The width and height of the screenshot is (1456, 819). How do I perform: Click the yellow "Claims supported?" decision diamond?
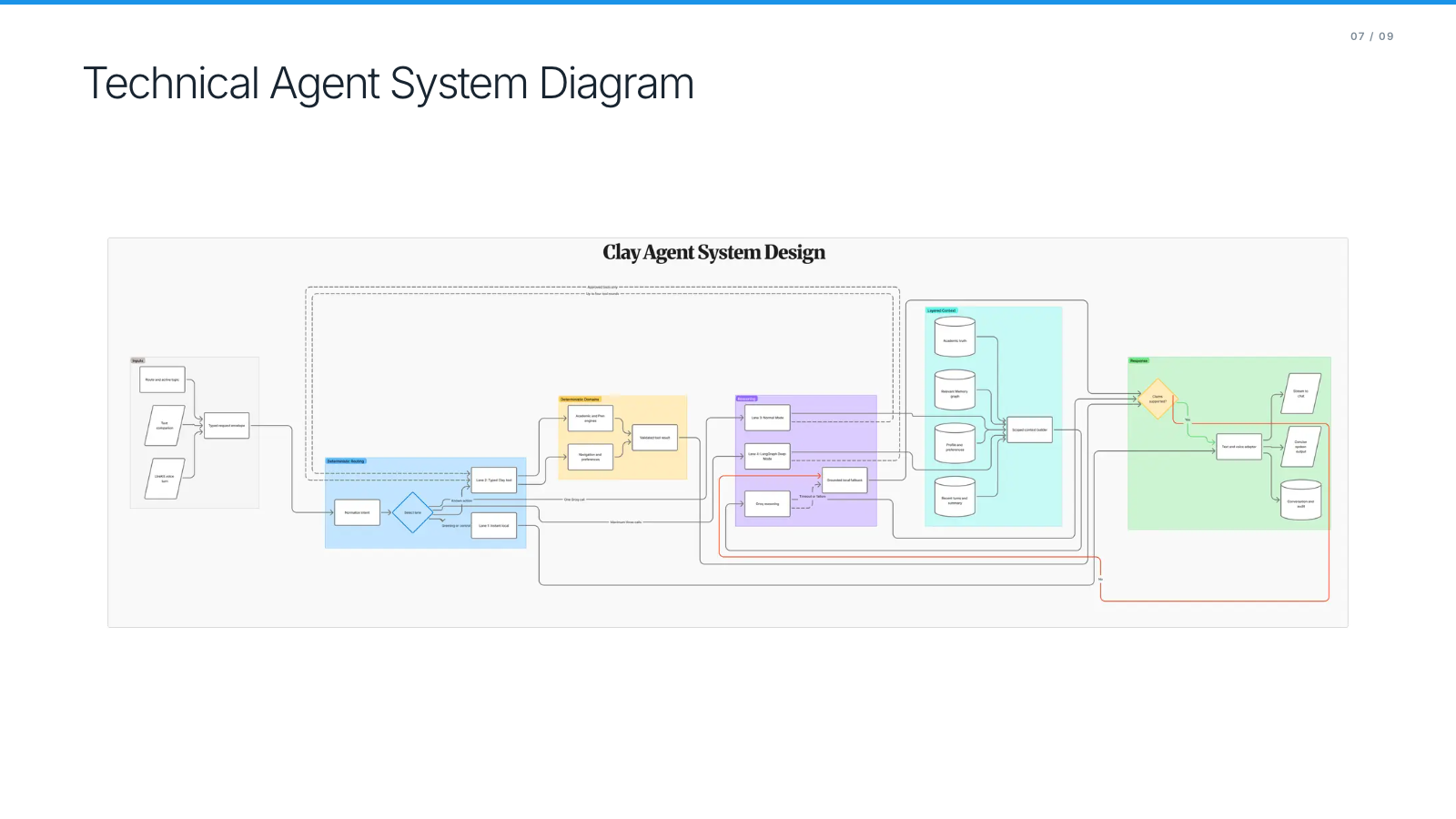(x=1158, y=399)
